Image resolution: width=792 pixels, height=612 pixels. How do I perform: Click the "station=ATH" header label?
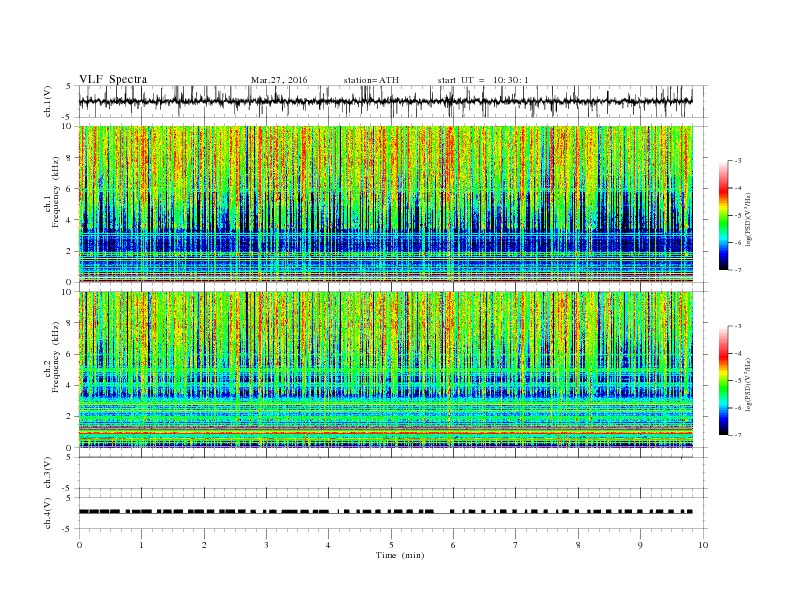[x=371, y=80]
